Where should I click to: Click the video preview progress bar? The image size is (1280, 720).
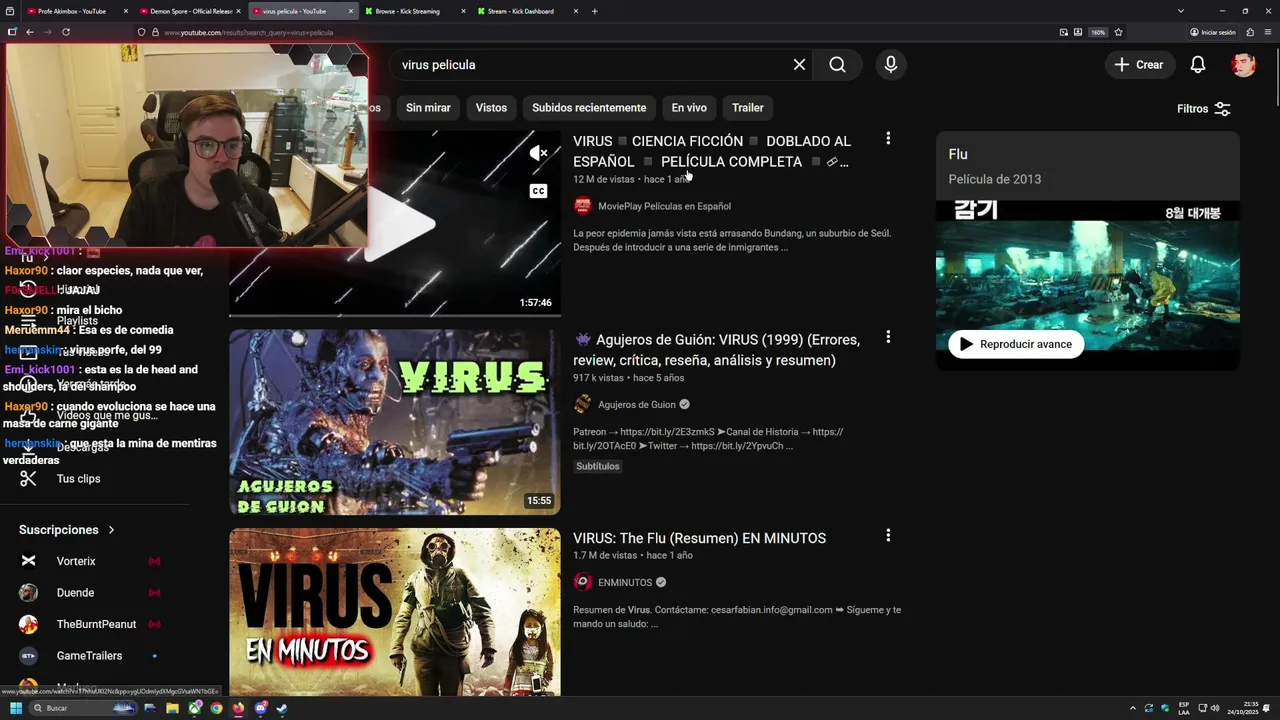[395, 315]
